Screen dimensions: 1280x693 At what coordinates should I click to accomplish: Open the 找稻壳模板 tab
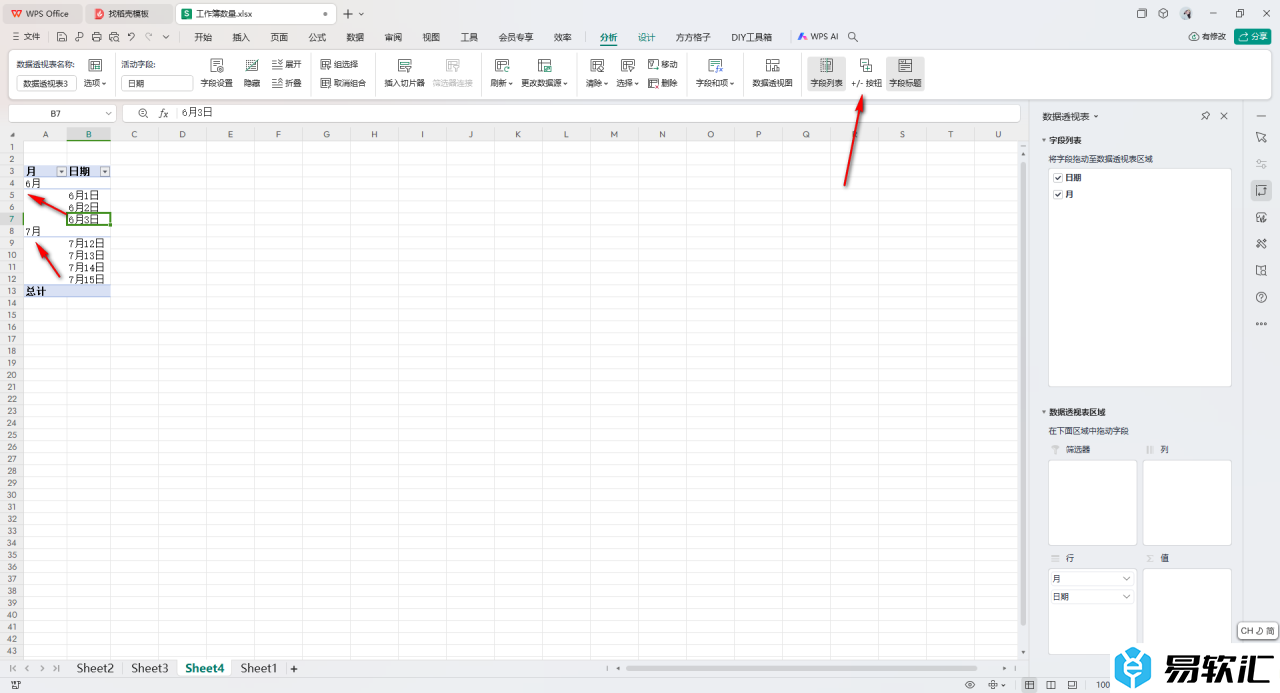128,14
